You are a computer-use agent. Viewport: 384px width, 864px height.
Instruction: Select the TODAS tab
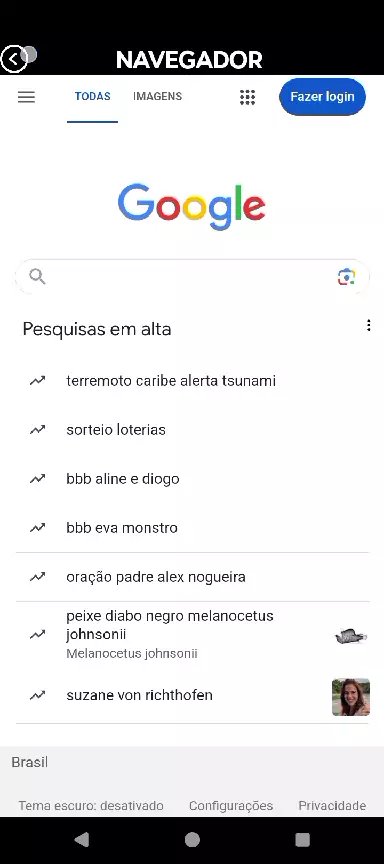coord(93,96)
